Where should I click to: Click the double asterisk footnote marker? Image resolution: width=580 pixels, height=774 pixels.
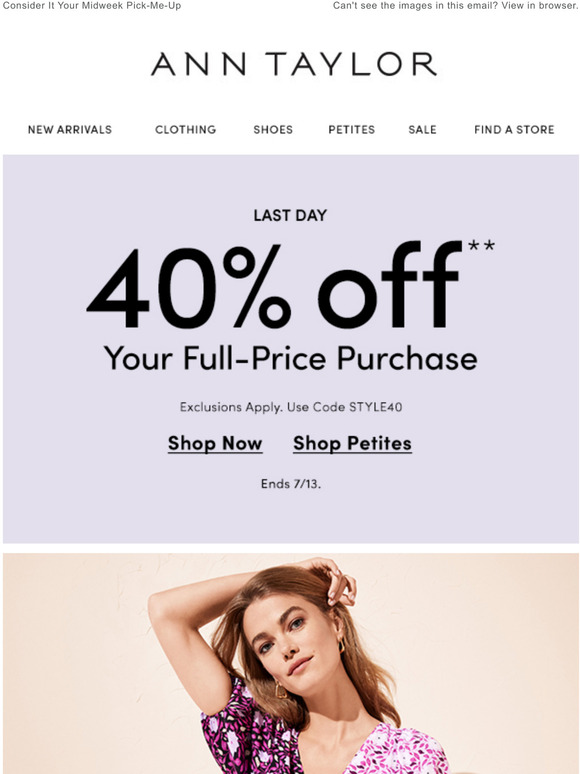[x=481, y=245]
